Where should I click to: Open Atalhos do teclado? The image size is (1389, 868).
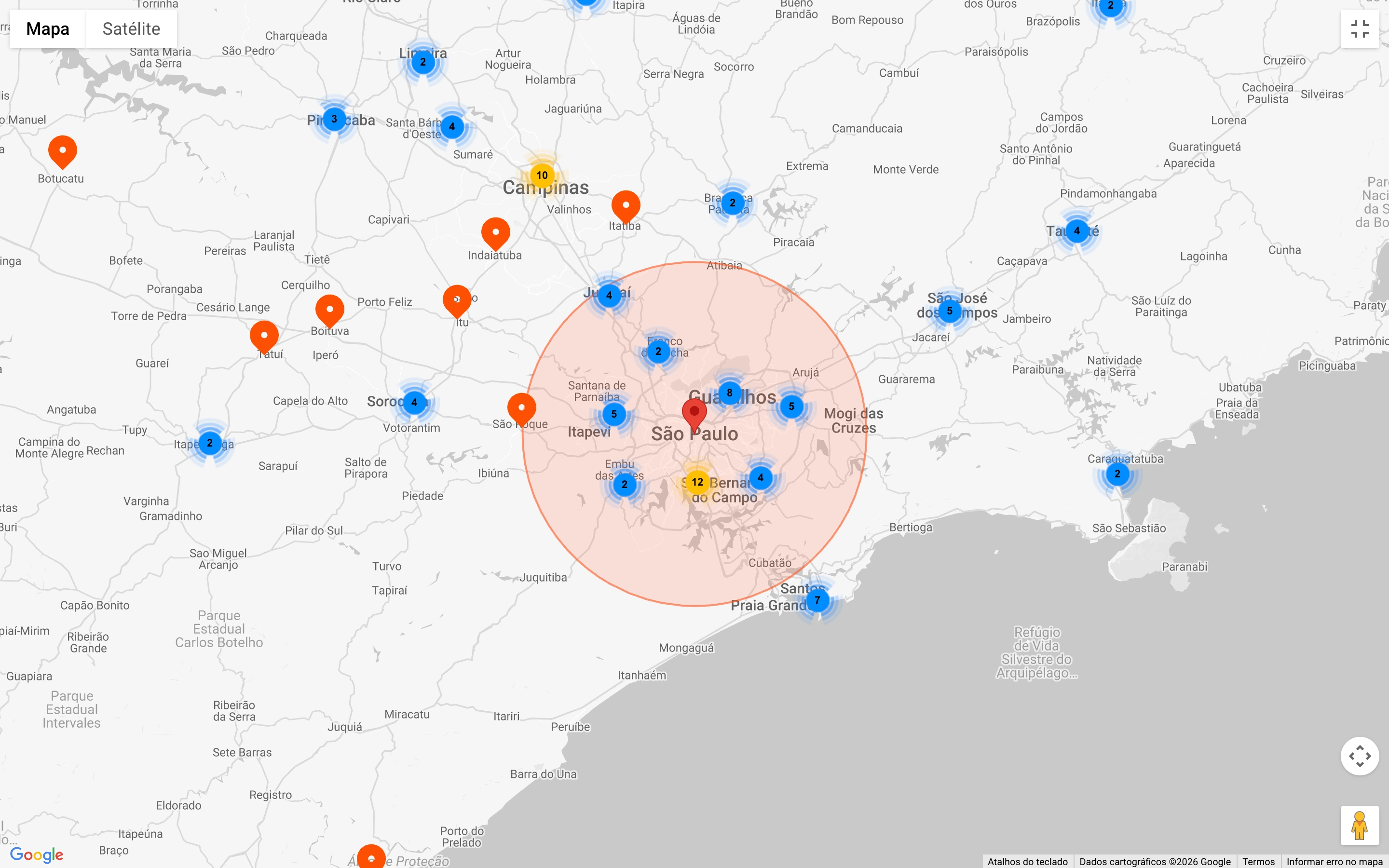tap(1027, 862)
